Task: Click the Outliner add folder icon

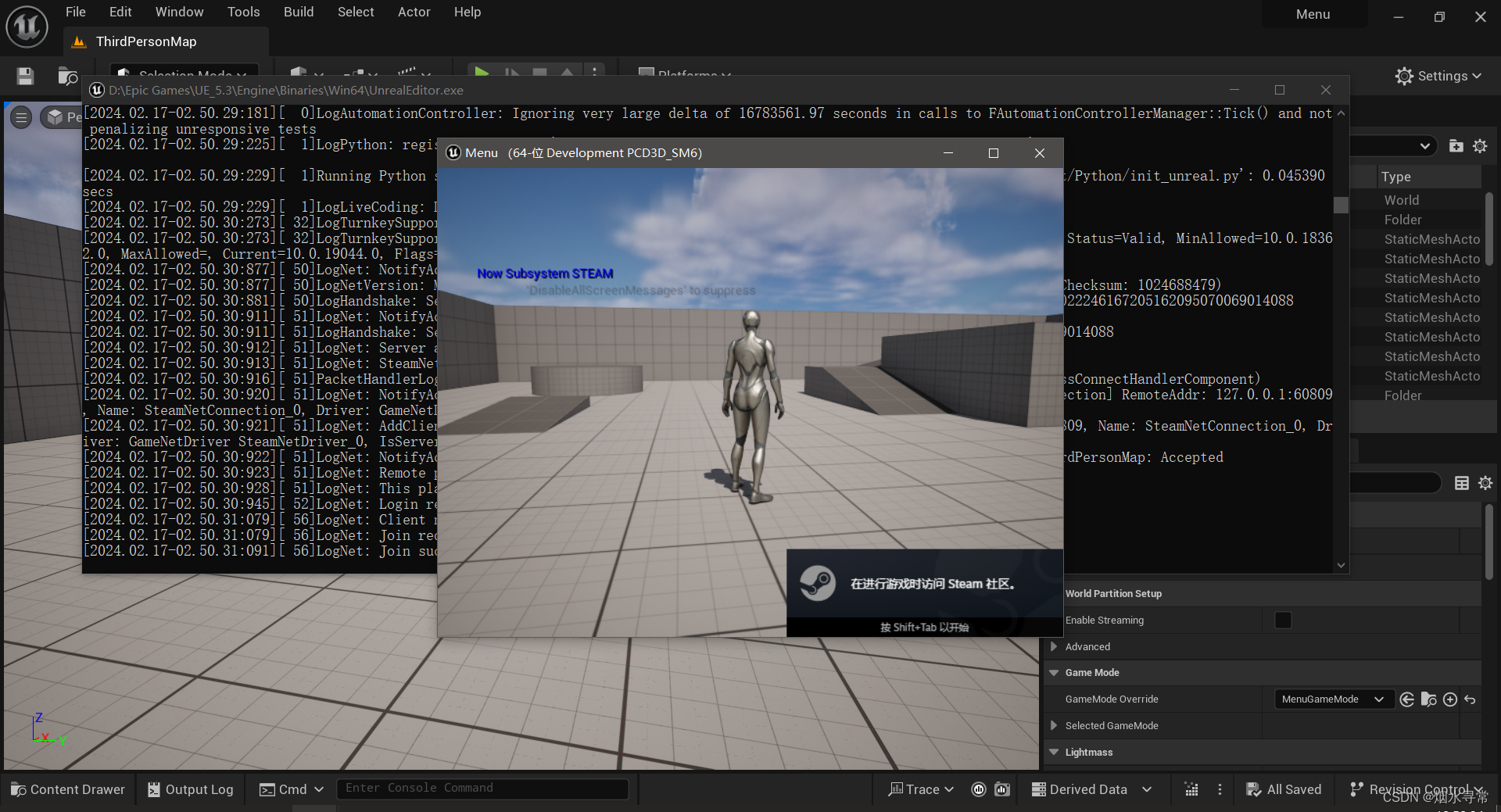Action: tap(1456, 146)
